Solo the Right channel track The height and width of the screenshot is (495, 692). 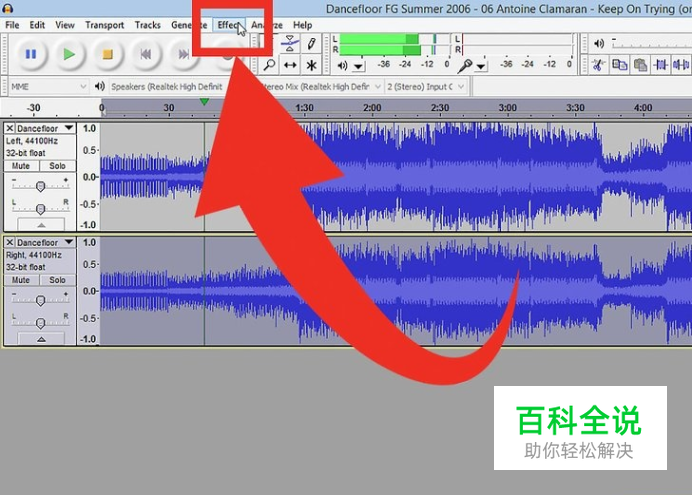click(x=57, y=280)
